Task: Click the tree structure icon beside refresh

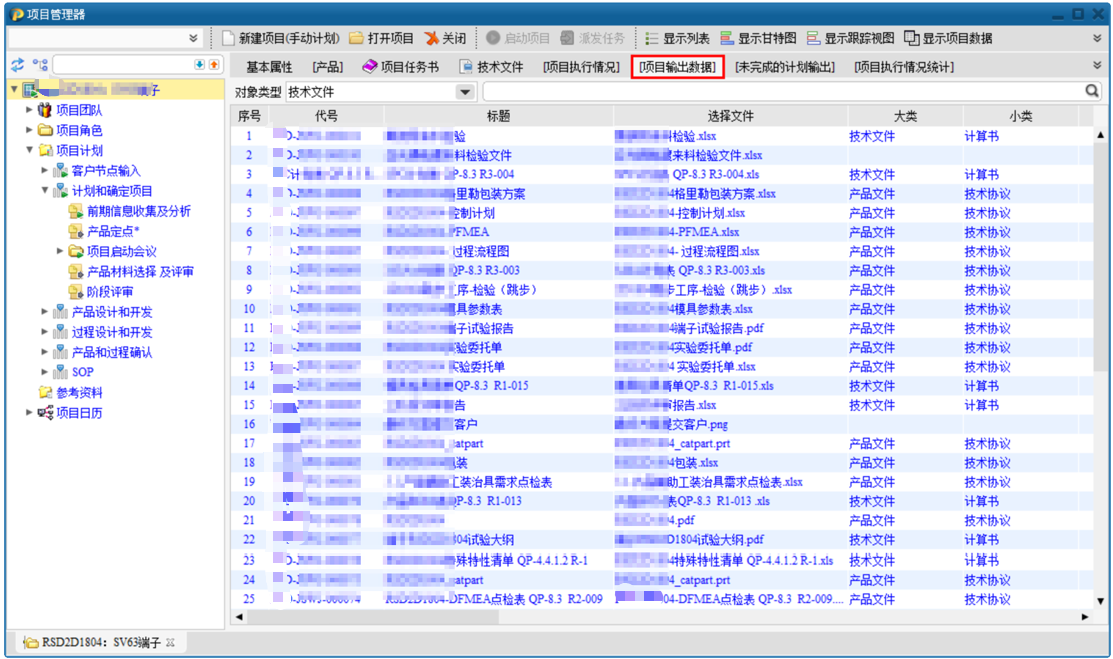Action: pos(40,64)
